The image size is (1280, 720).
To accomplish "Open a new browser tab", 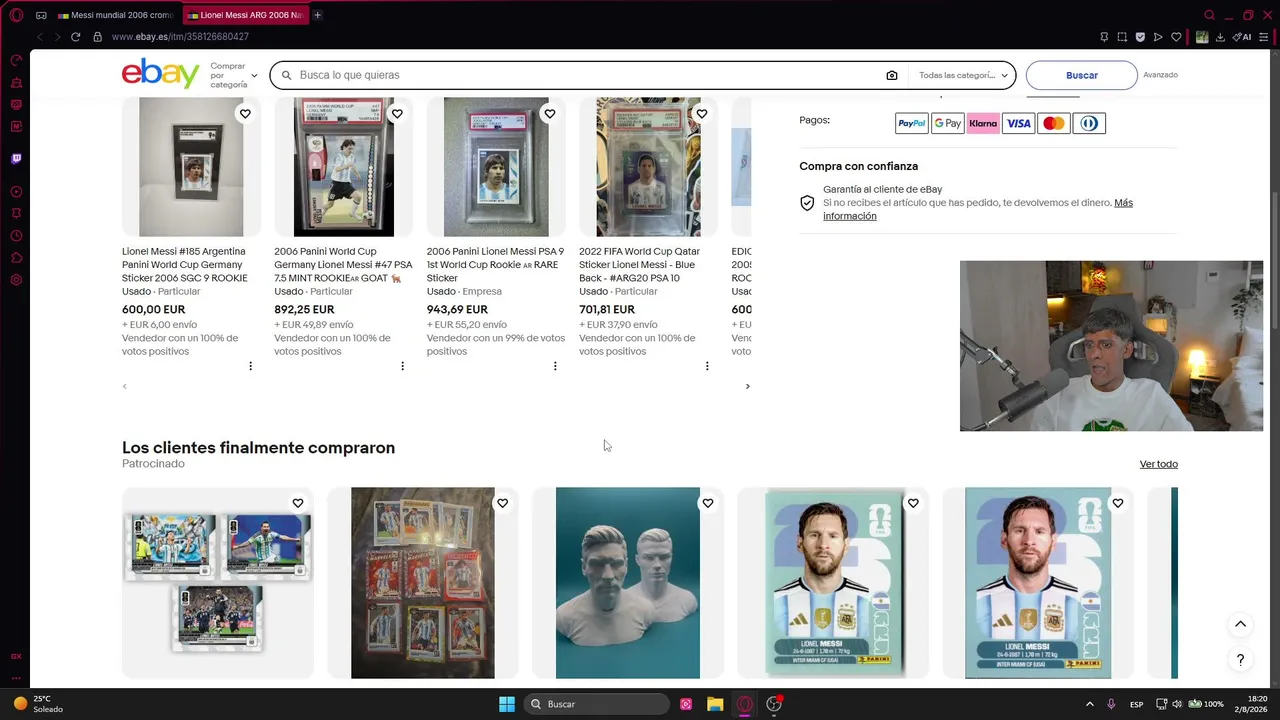I will (x=318, y=15).
